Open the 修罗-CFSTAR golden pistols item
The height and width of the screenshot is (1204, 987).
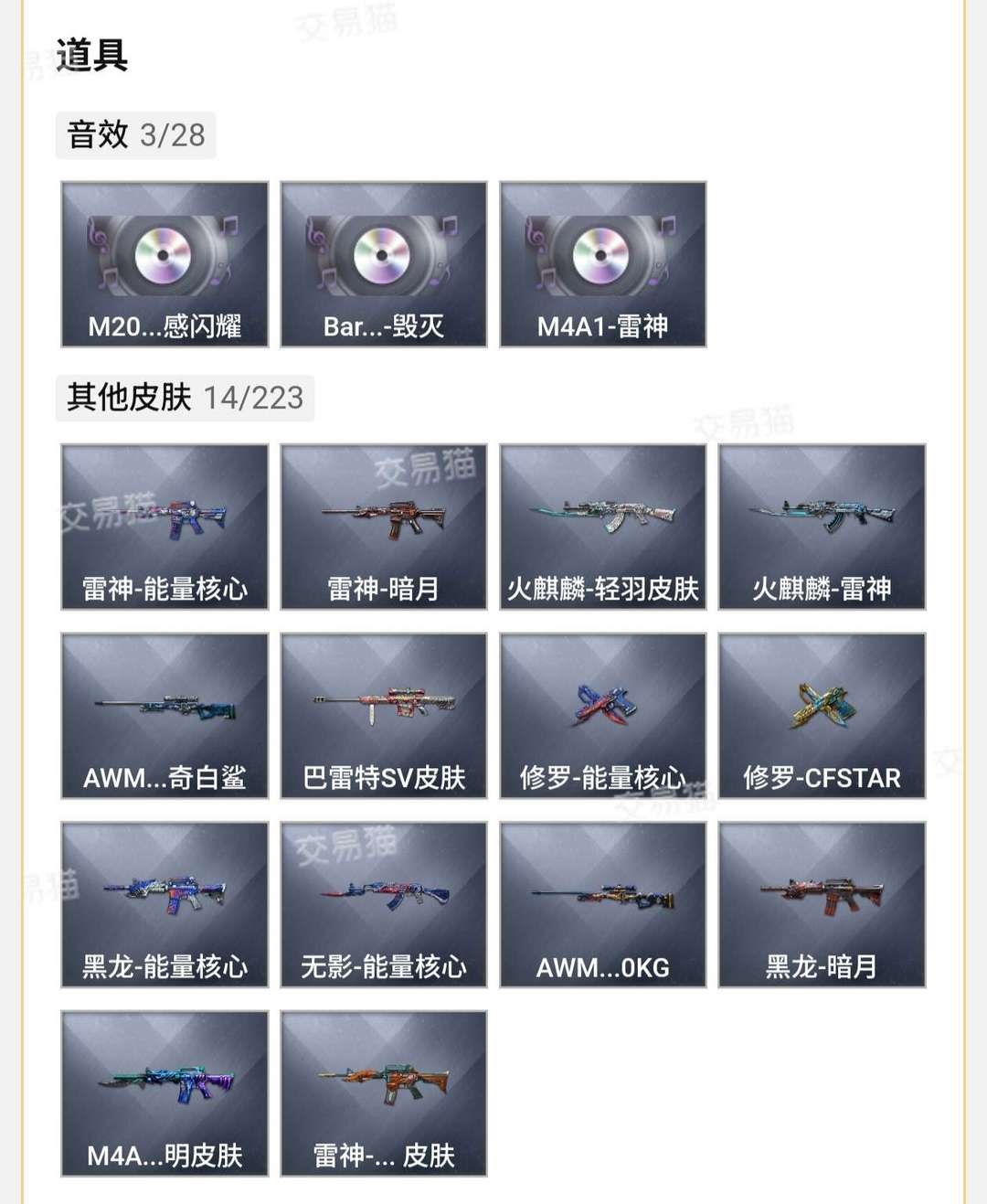click(x=822, y=716)
